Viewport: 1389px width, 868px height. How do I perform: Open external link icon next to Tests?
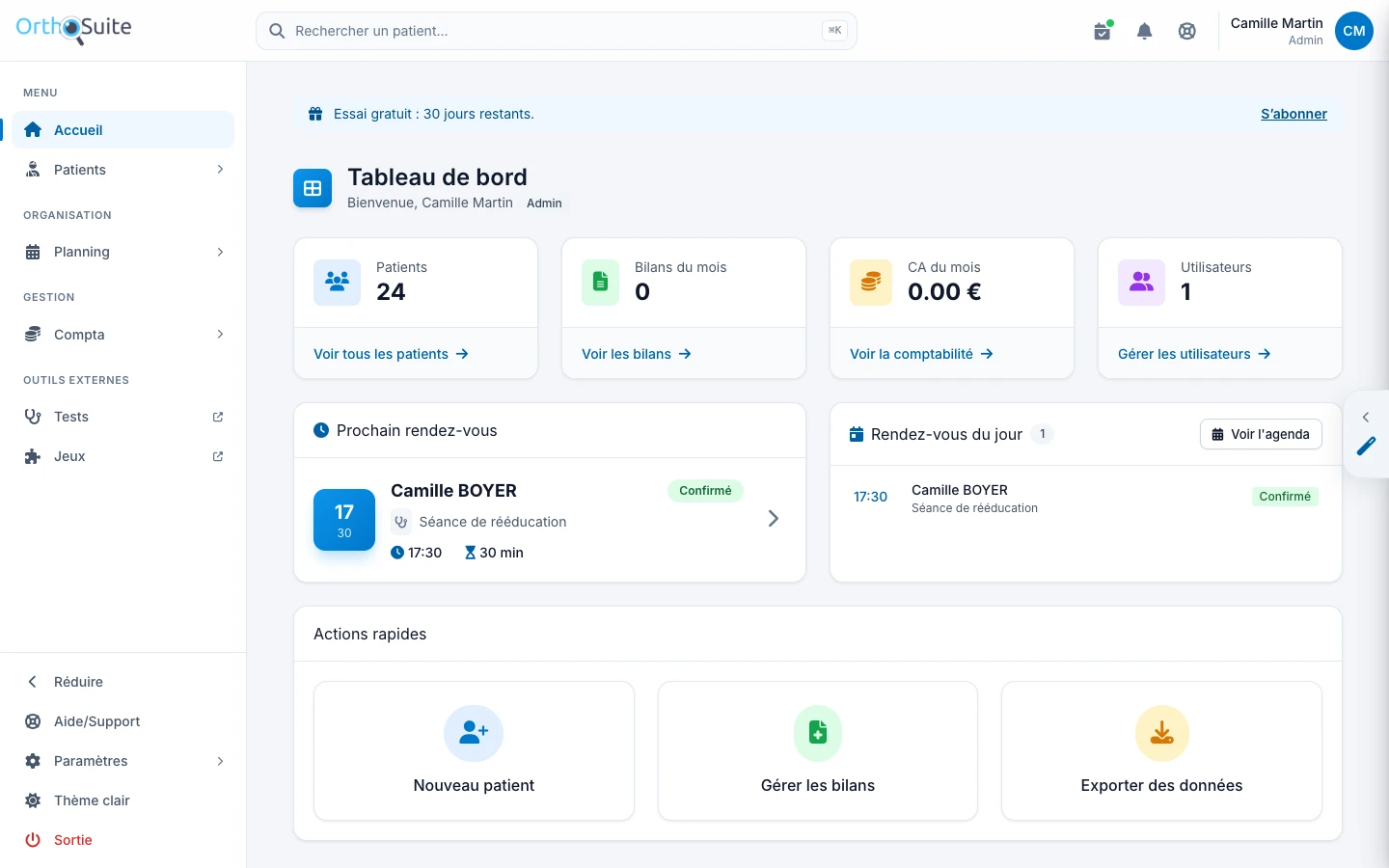click(x=218, y=417)
